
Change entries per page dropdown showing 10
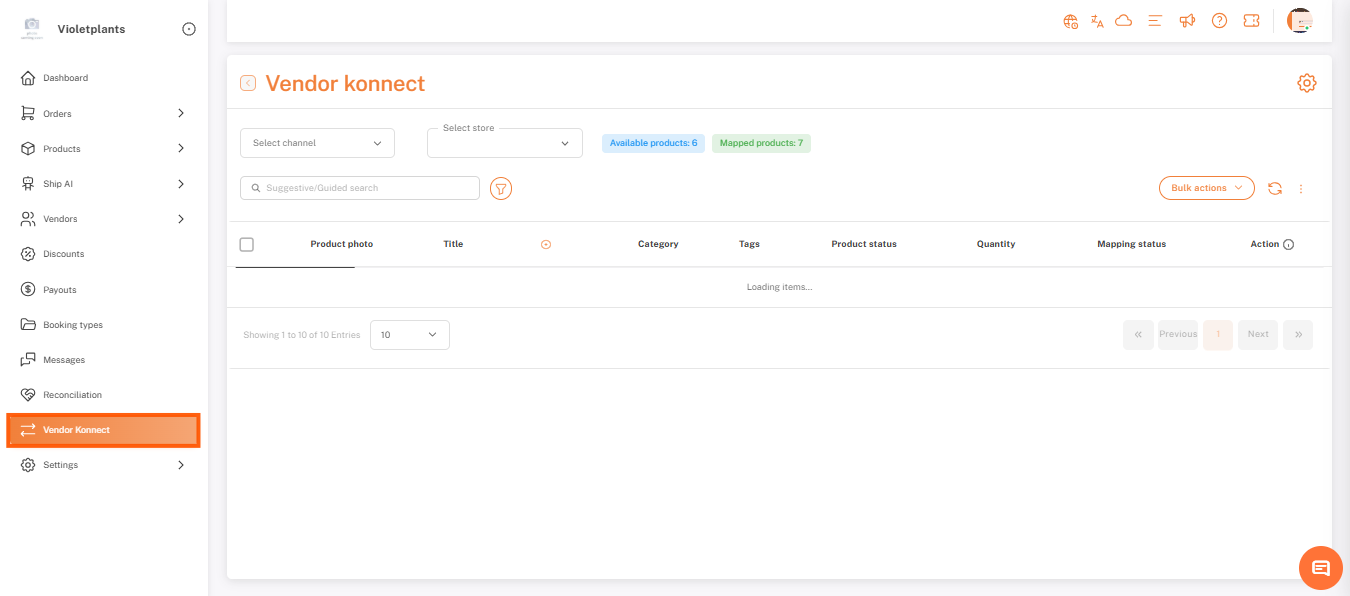(409, 335)
